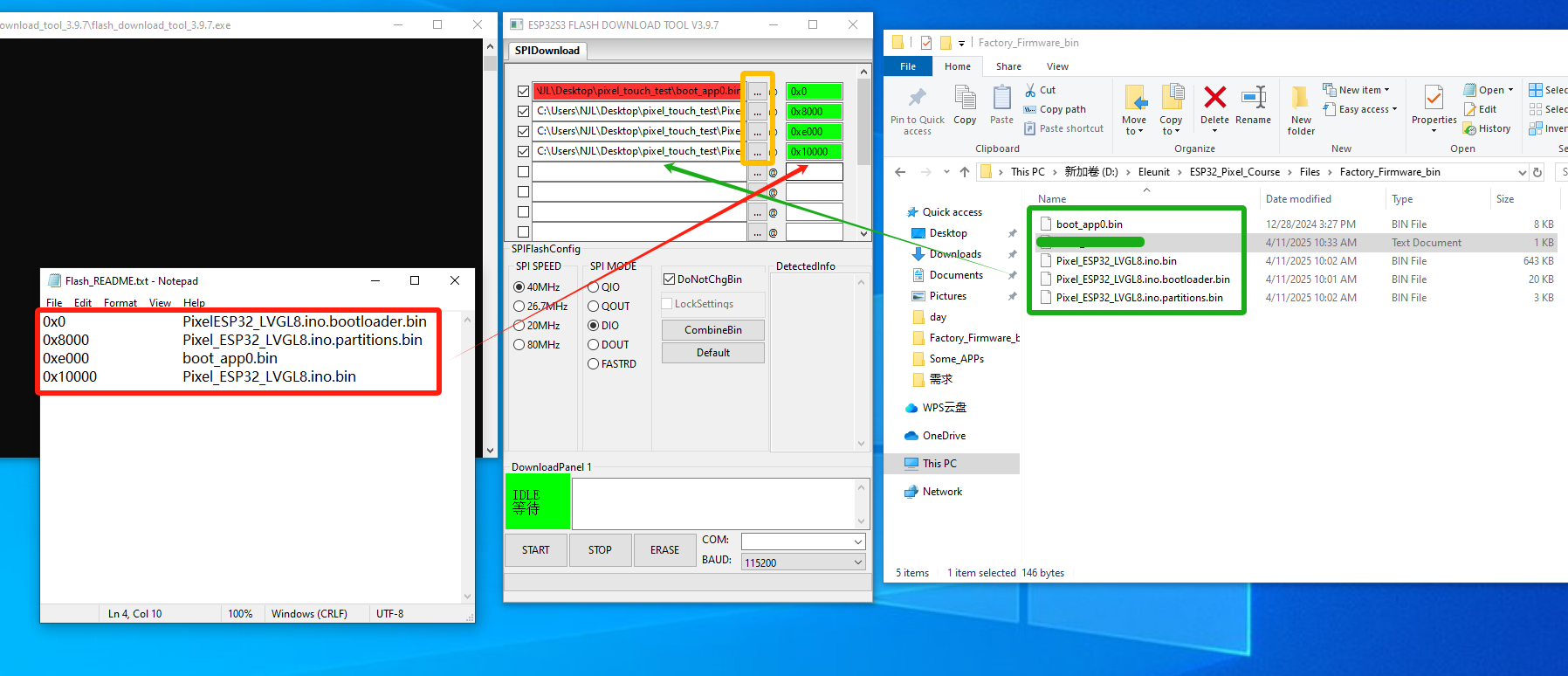This screenshot has height=676, width=1568.
Task: Click the STOP button
Action: [x=600, y=550]
